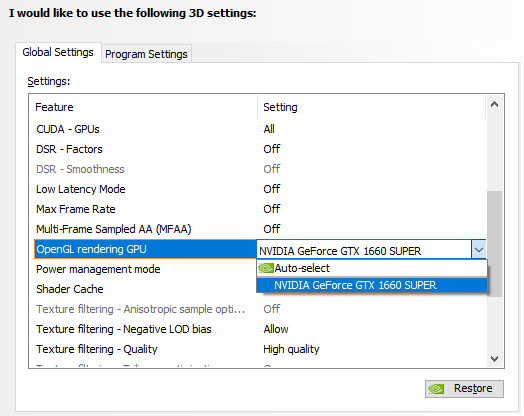
Task: Click the Allow value for Negative LOD bias
Action: [x=276, y=329]
